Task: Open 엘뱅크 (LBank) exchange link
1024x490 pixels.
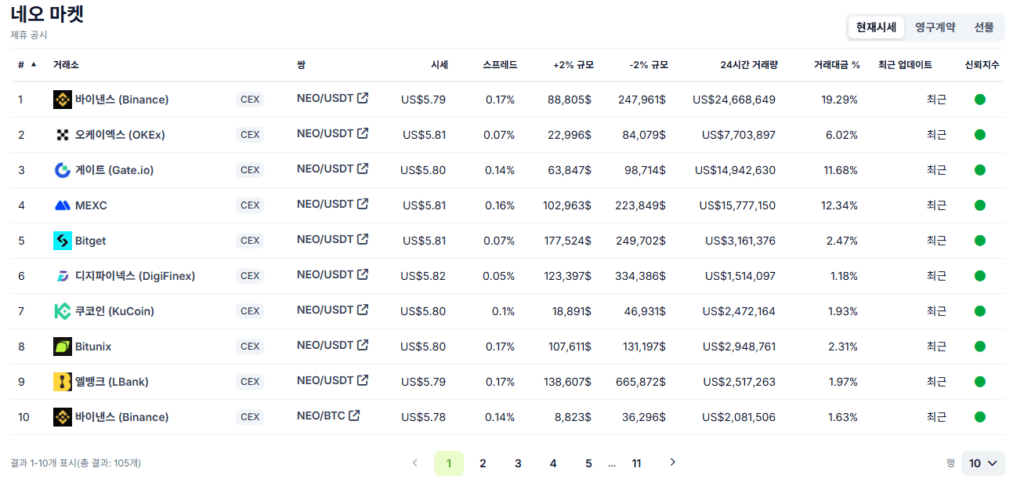Action: point(112,382)
